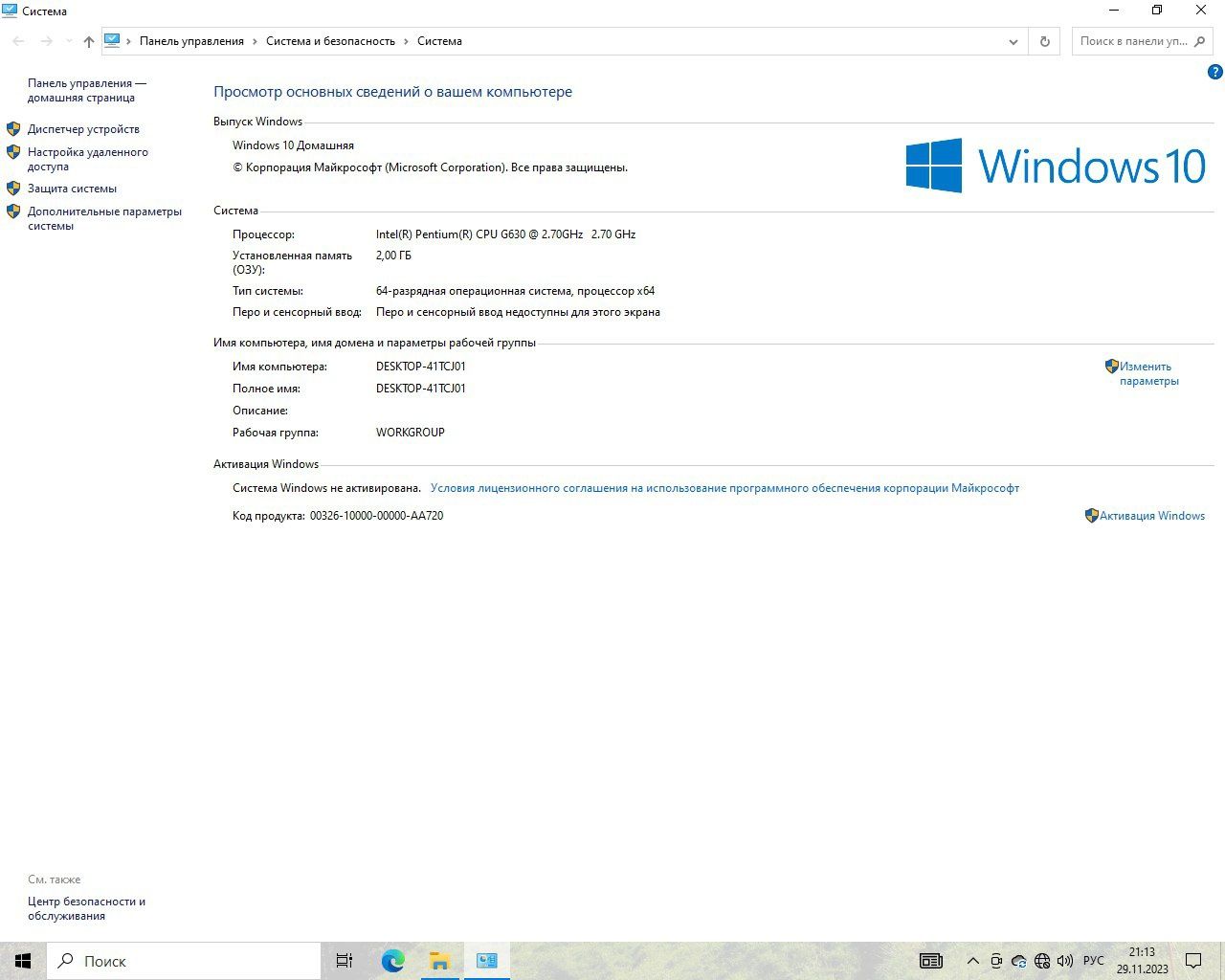Screen dimensions: 1225x980
Task: Launch Microsoft Edge from the taskbar
Action: [x=392, y=961]
